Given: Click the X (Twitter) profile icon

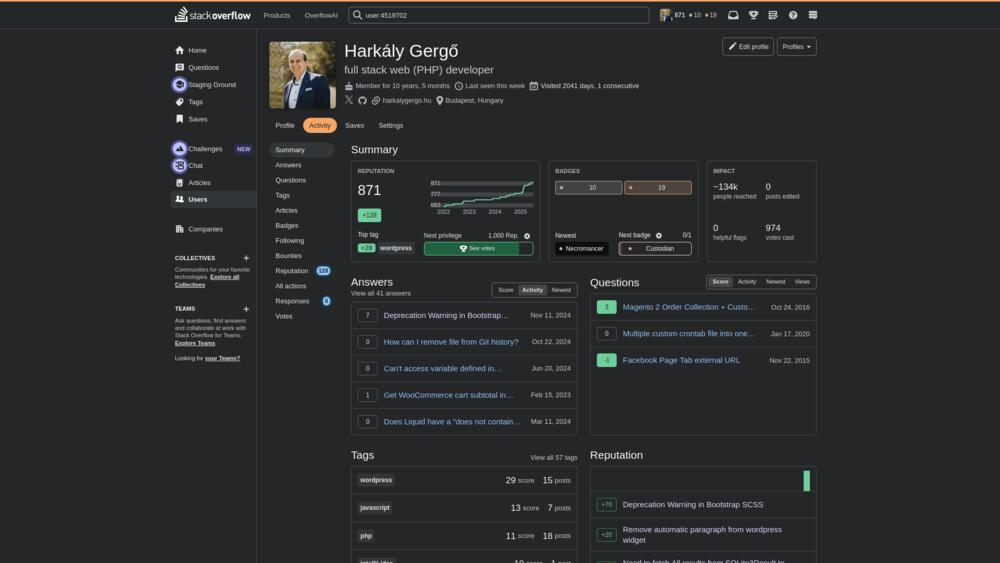Looking at the screenshot, I should tap(349, 101).
